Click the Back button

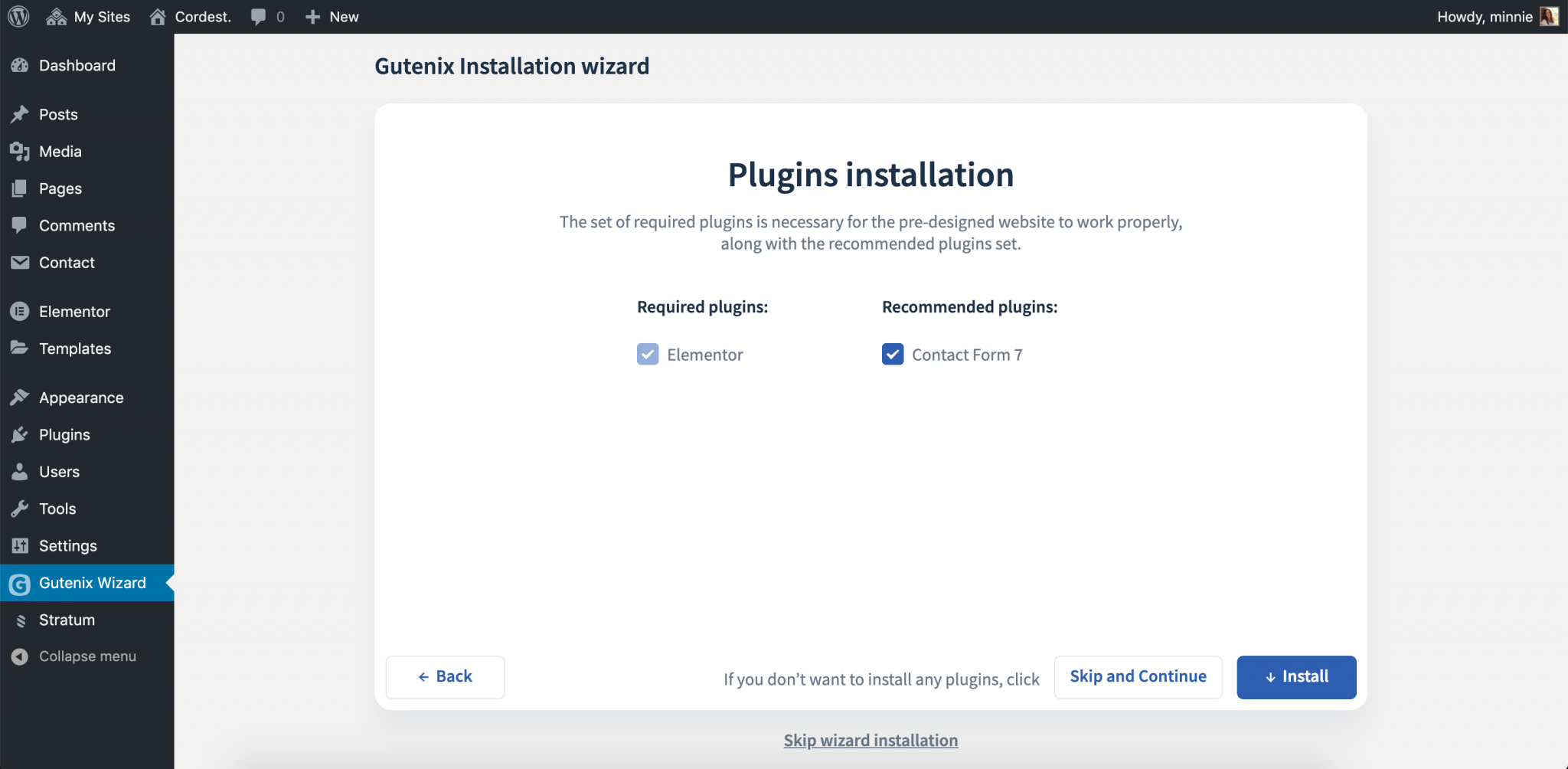pos(445,677)
